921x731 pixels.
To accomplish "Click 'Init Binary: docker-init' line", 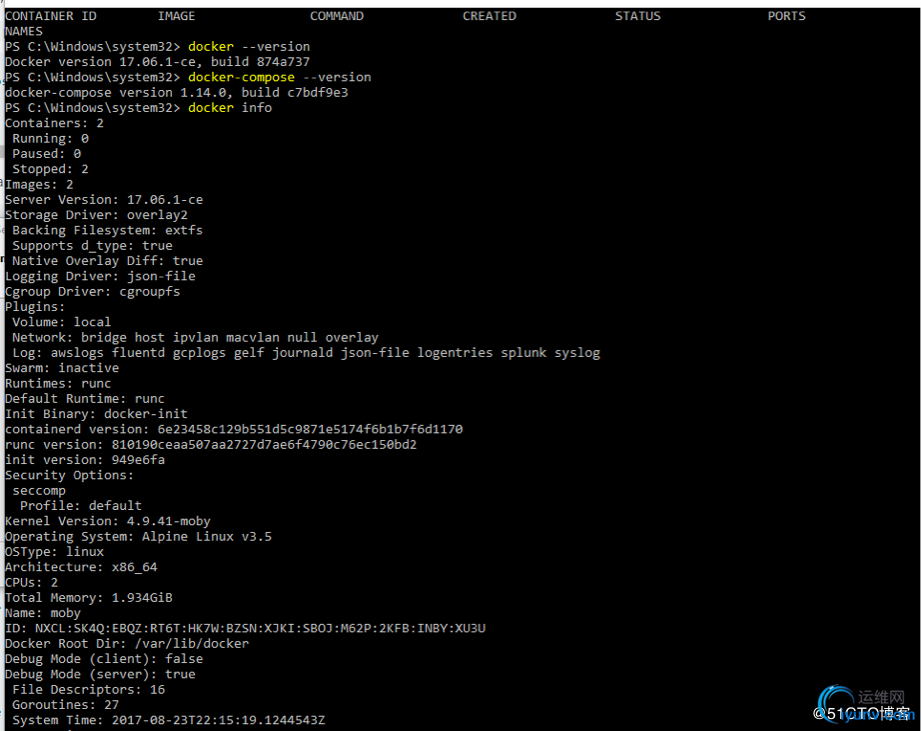I will click(x=96, y=413).
